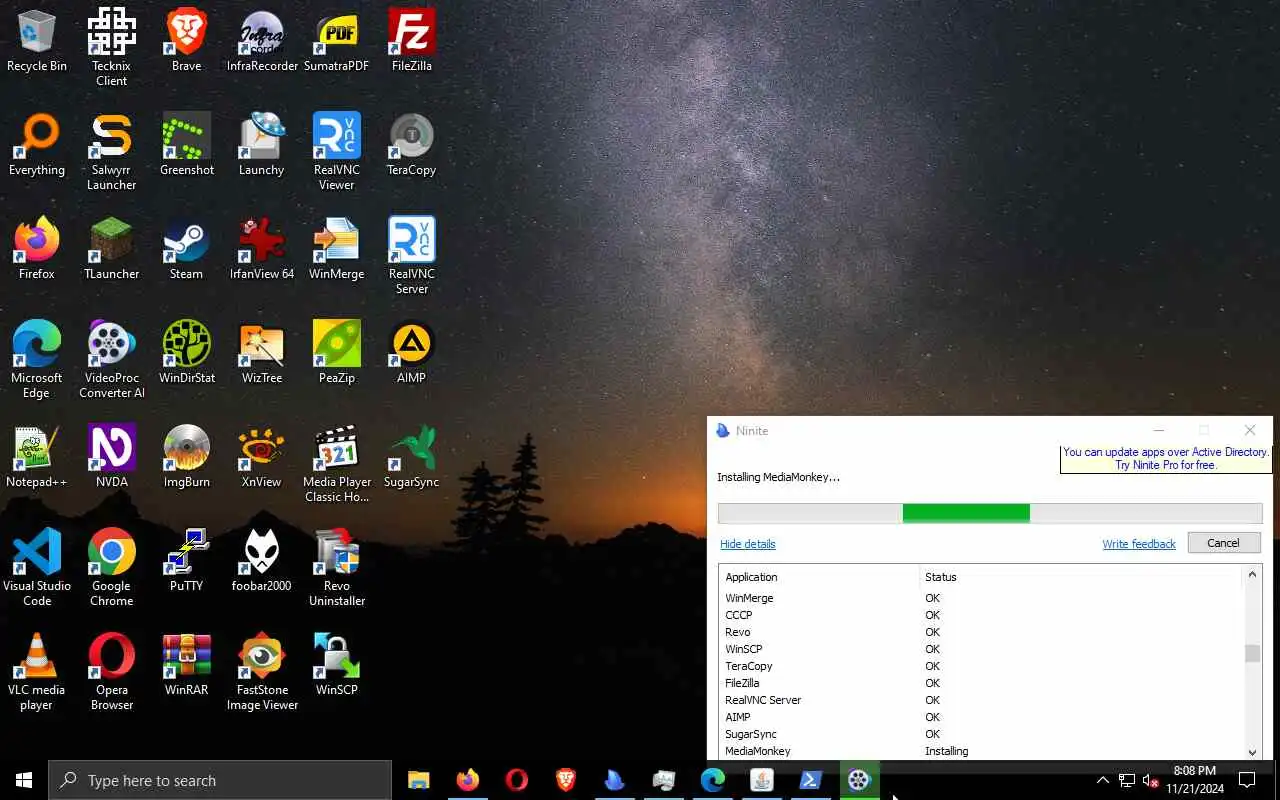The width and height of the screenshot is (1280, 800).
Task: Launch Notepad++ shortcut
Action: click(37, 458)
